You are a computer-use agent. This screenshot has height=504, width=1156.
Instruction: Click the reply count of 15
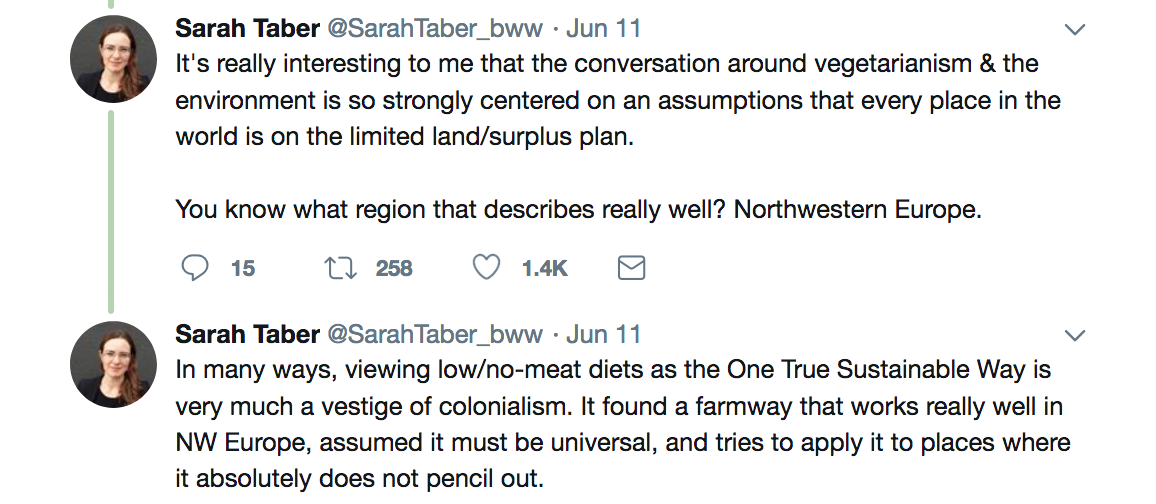(243, 268)
